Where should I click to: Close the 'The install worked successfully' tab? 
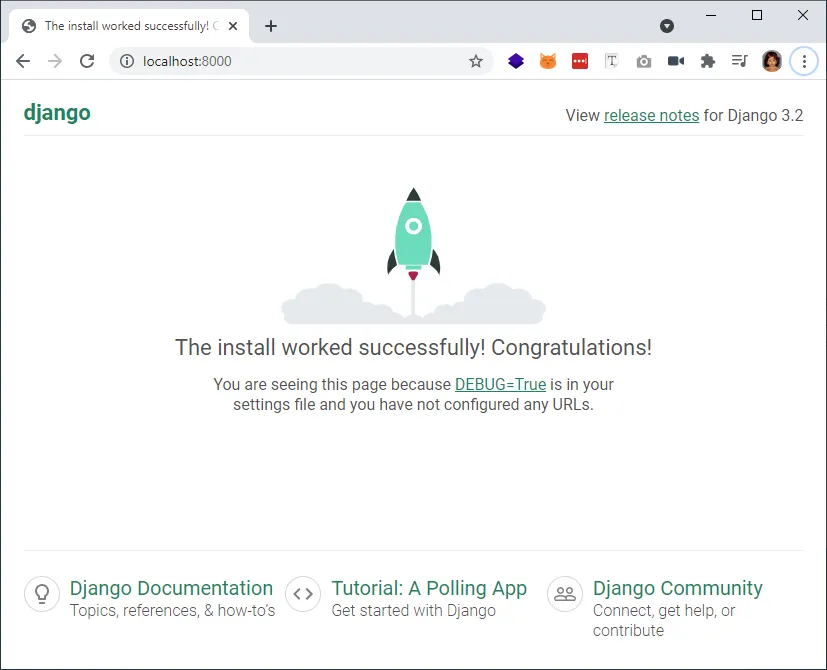[233, 26]
